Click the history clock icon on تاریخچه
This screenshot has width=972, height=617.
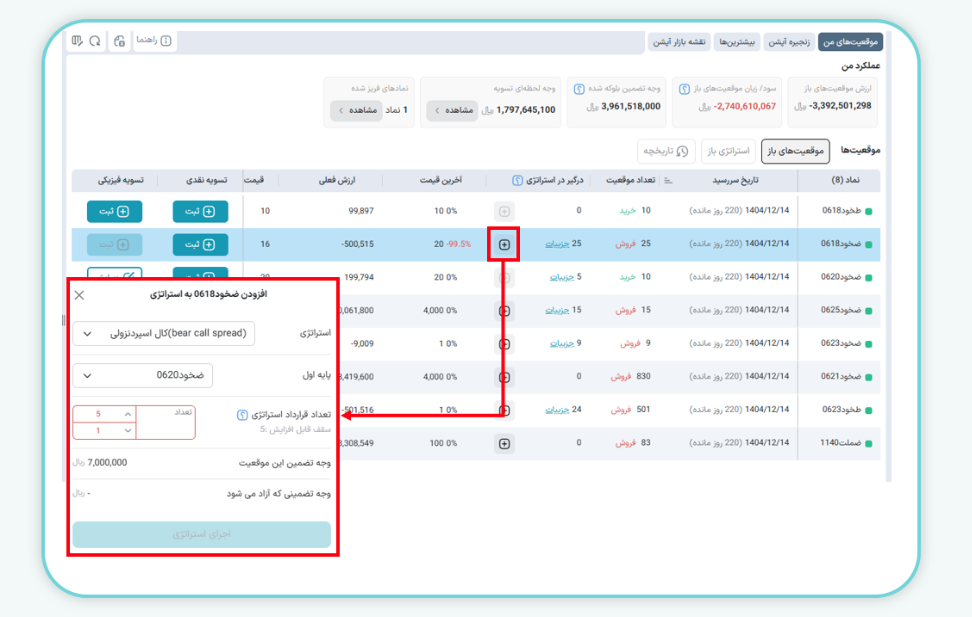click(684, 151)
